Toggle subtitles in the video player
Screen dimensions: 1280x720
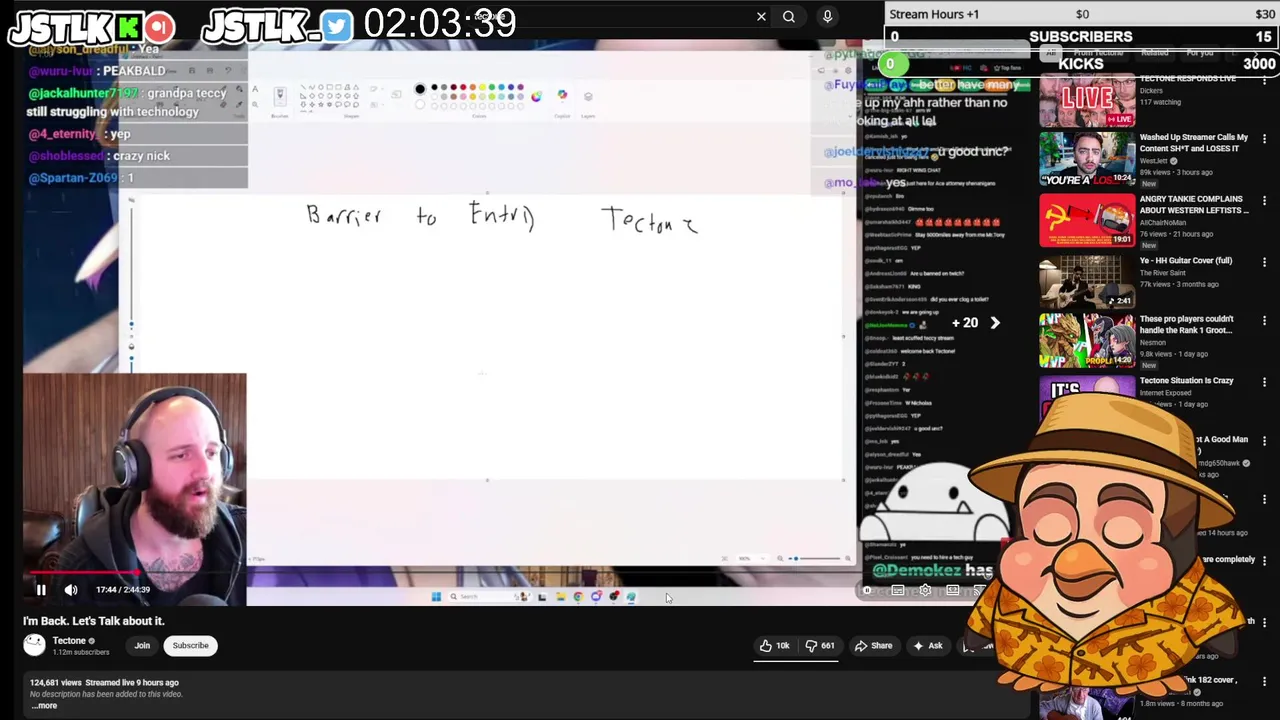pyautogui.click(x=898, y=591)
